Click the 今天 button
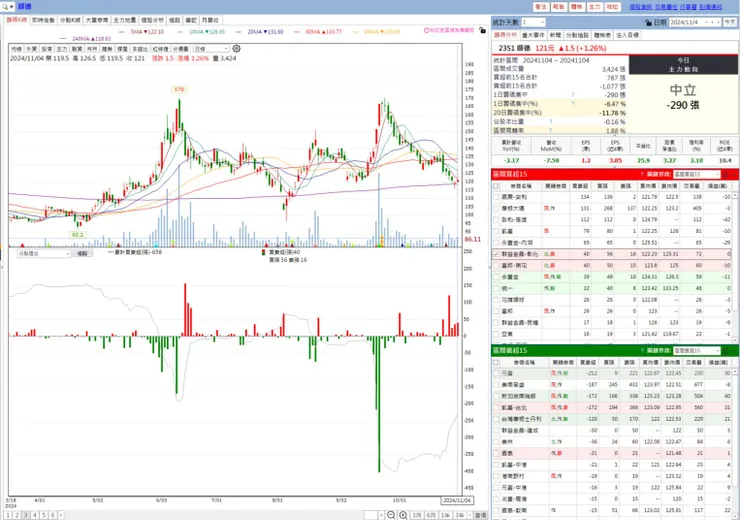Image resolution: width=740 pixels, height=520 pixels. (730, 22)
